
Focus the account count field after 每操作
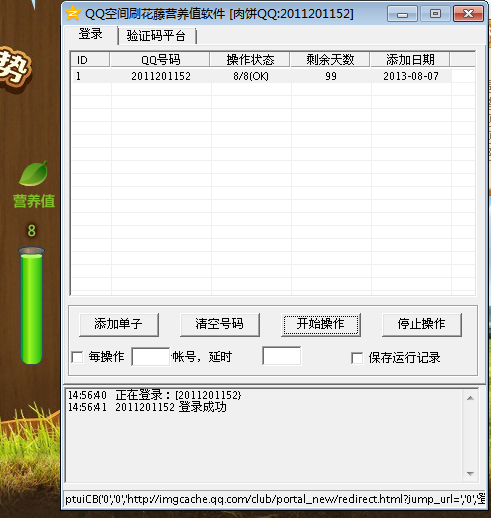point(151,357)
